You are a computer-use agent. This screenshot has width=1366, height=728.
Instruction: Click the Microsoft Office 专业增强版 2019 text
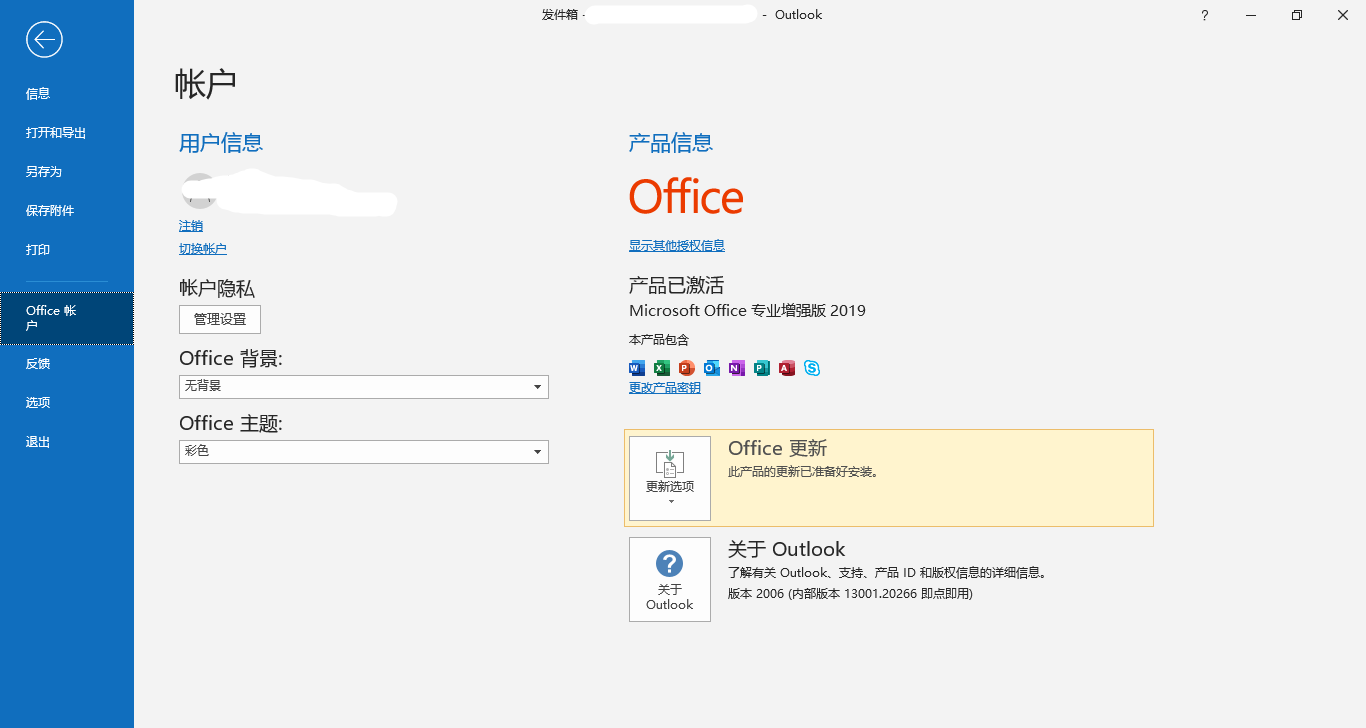[747, 311]
